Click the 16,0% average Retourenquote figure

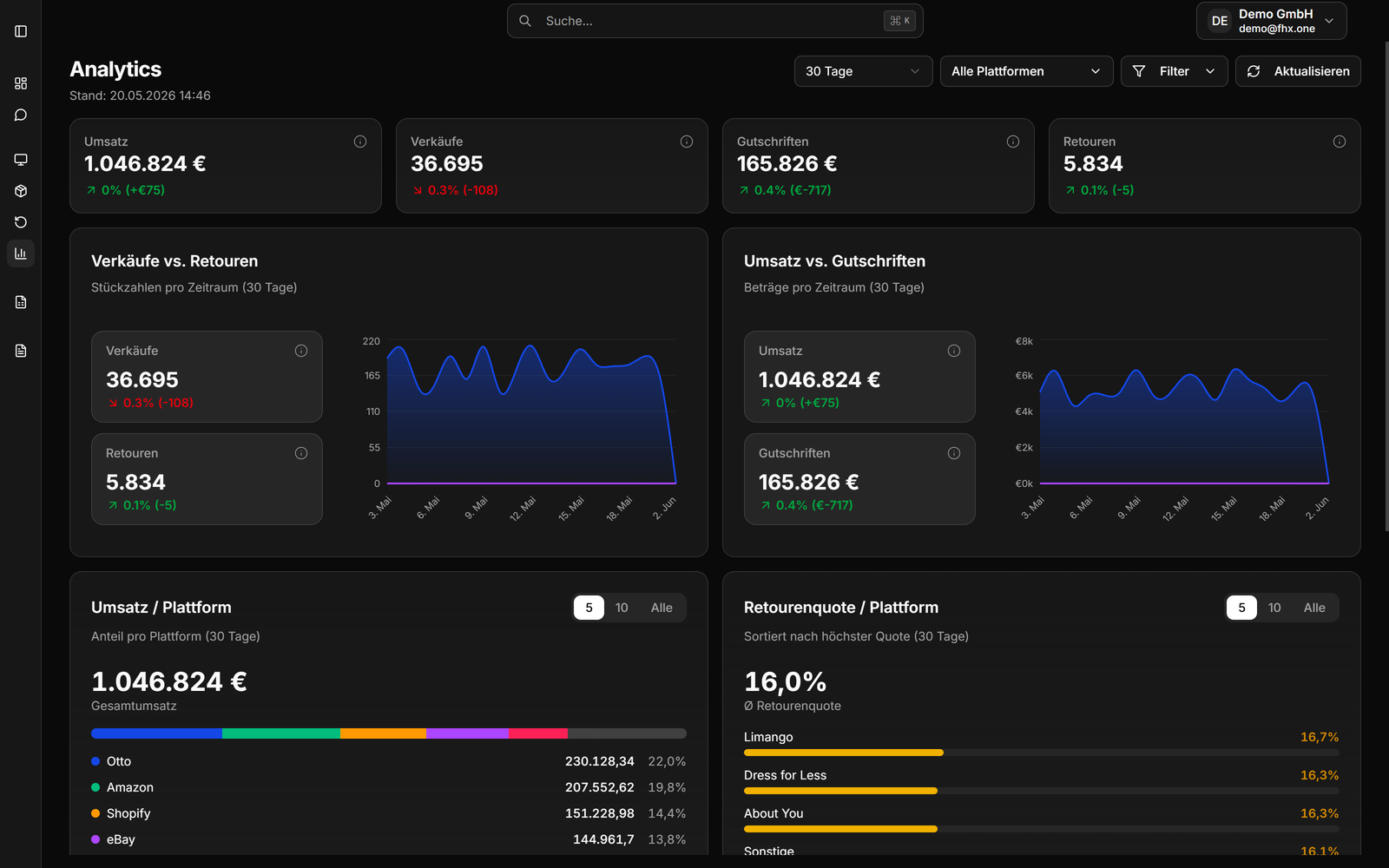[786, 681]
